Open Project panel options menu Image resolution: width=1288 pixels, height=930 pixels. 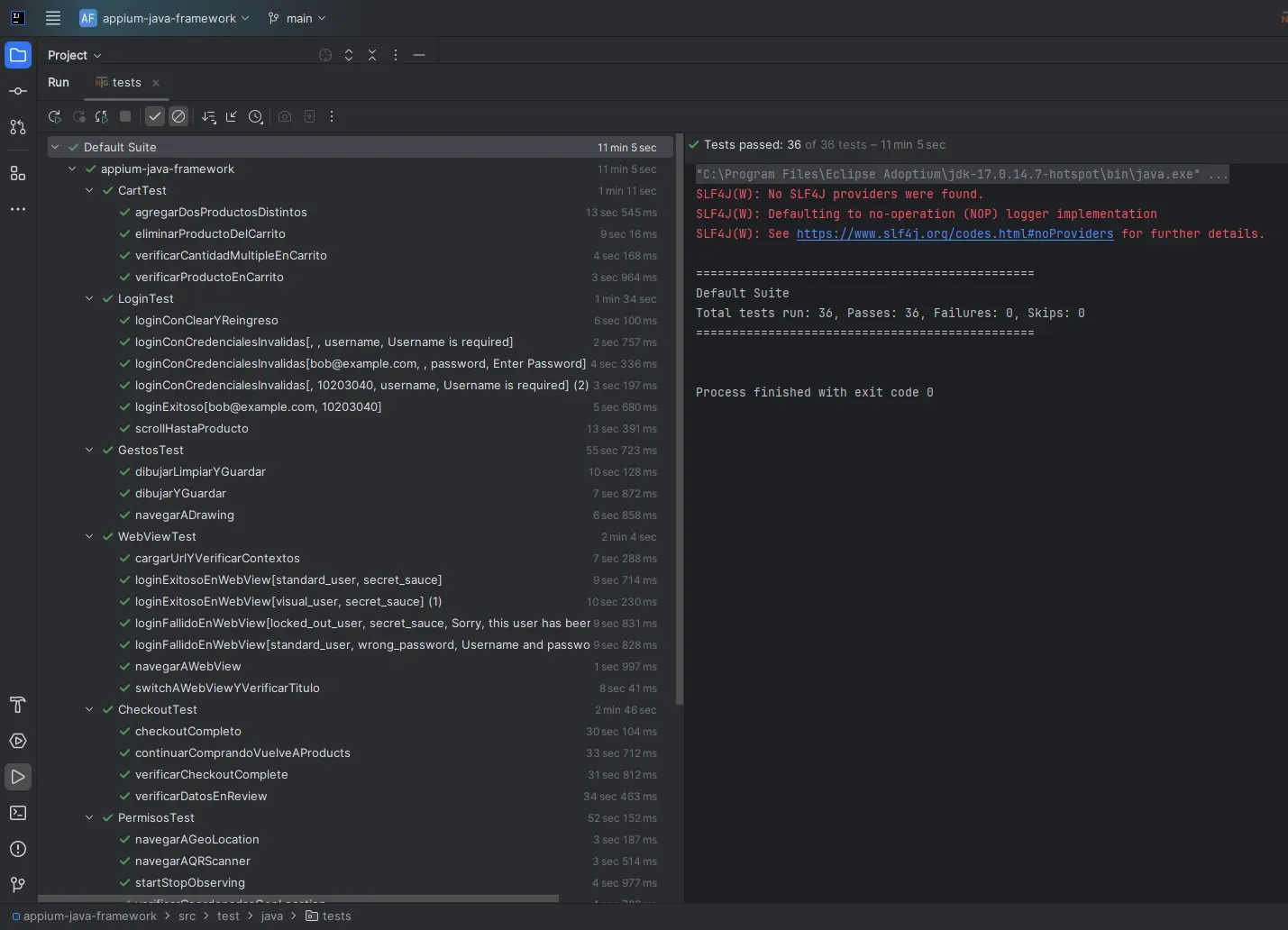396,55
